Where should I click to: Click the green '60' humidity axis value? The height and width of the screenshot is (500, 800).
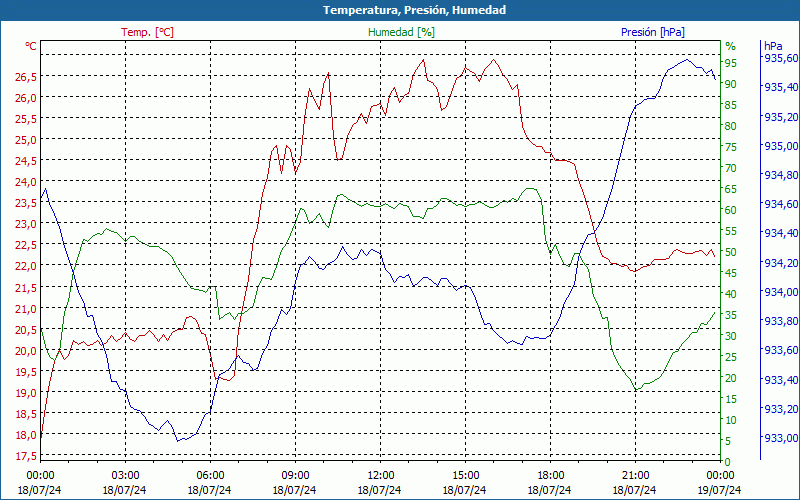click(731, 210)
